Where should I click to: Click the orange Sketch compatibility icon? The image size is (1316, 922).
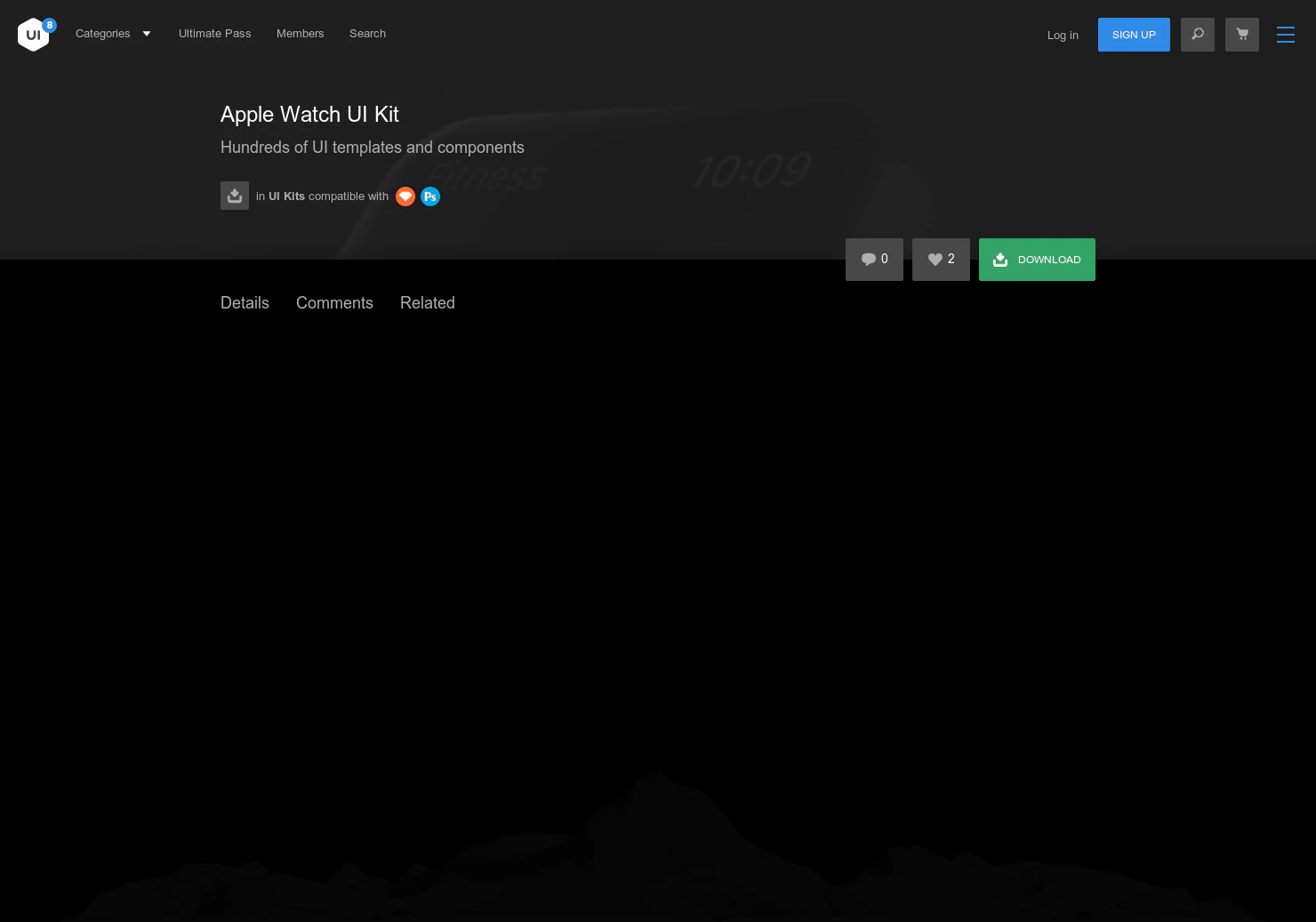(x=405, y=196)
